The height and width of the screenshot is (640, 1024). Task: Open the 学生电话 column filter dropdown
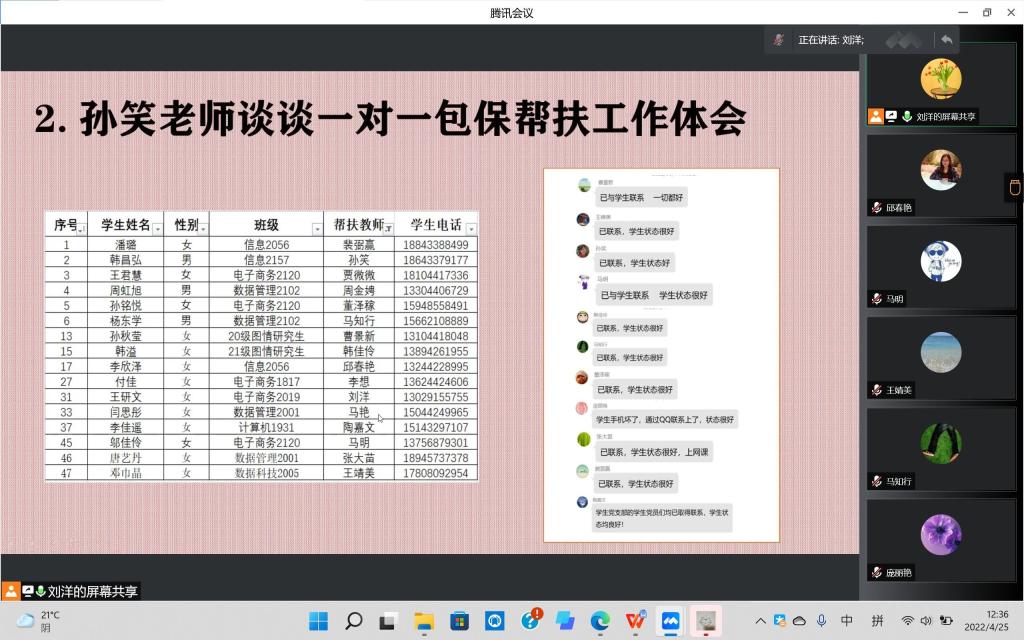pyautogui.click(x=471, y=229)
